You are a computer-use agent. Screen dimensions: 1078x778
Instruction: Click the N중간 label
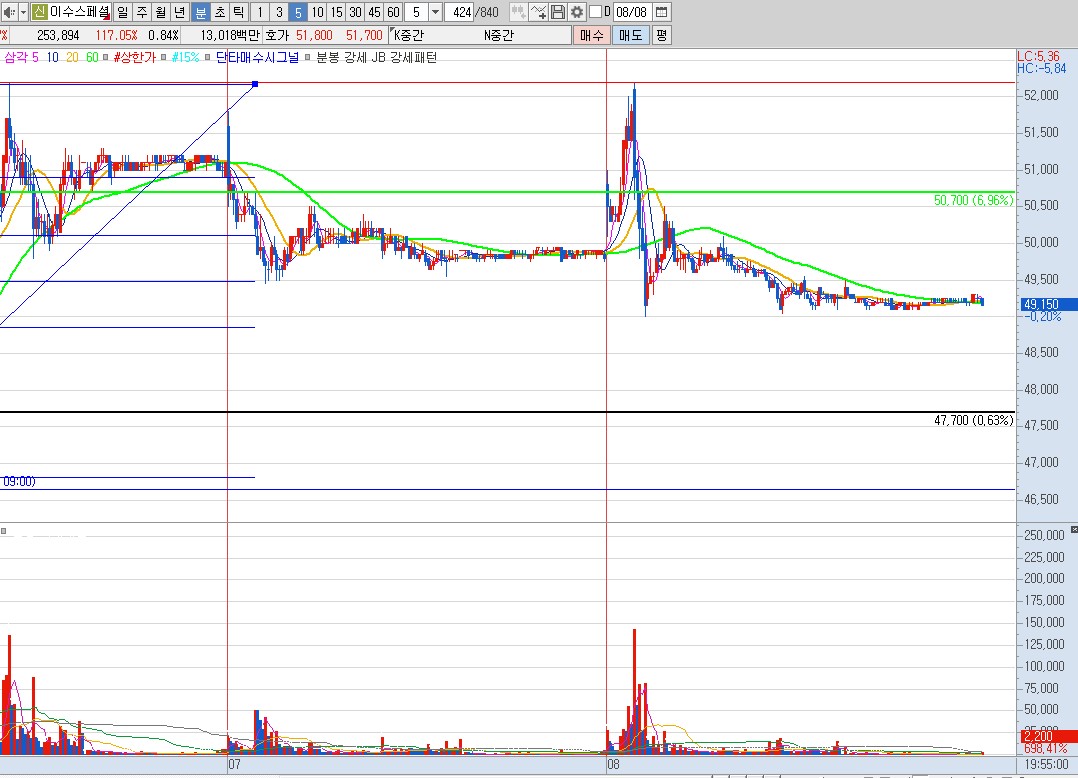pyautogui.click(x=498, y=35)
